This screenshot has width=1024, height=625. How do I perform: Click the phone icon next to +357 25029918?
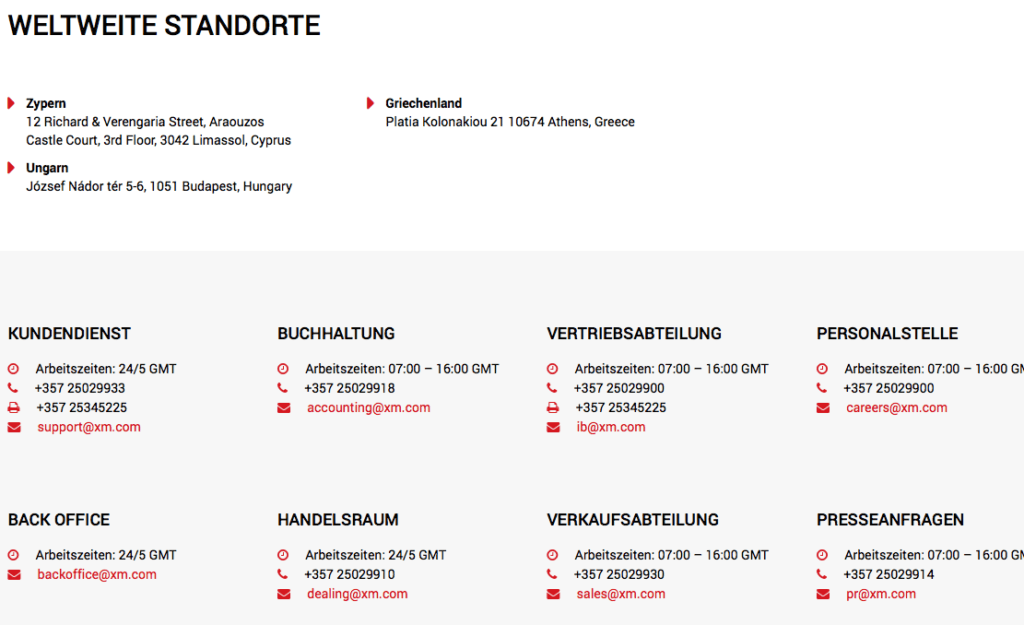282,388
